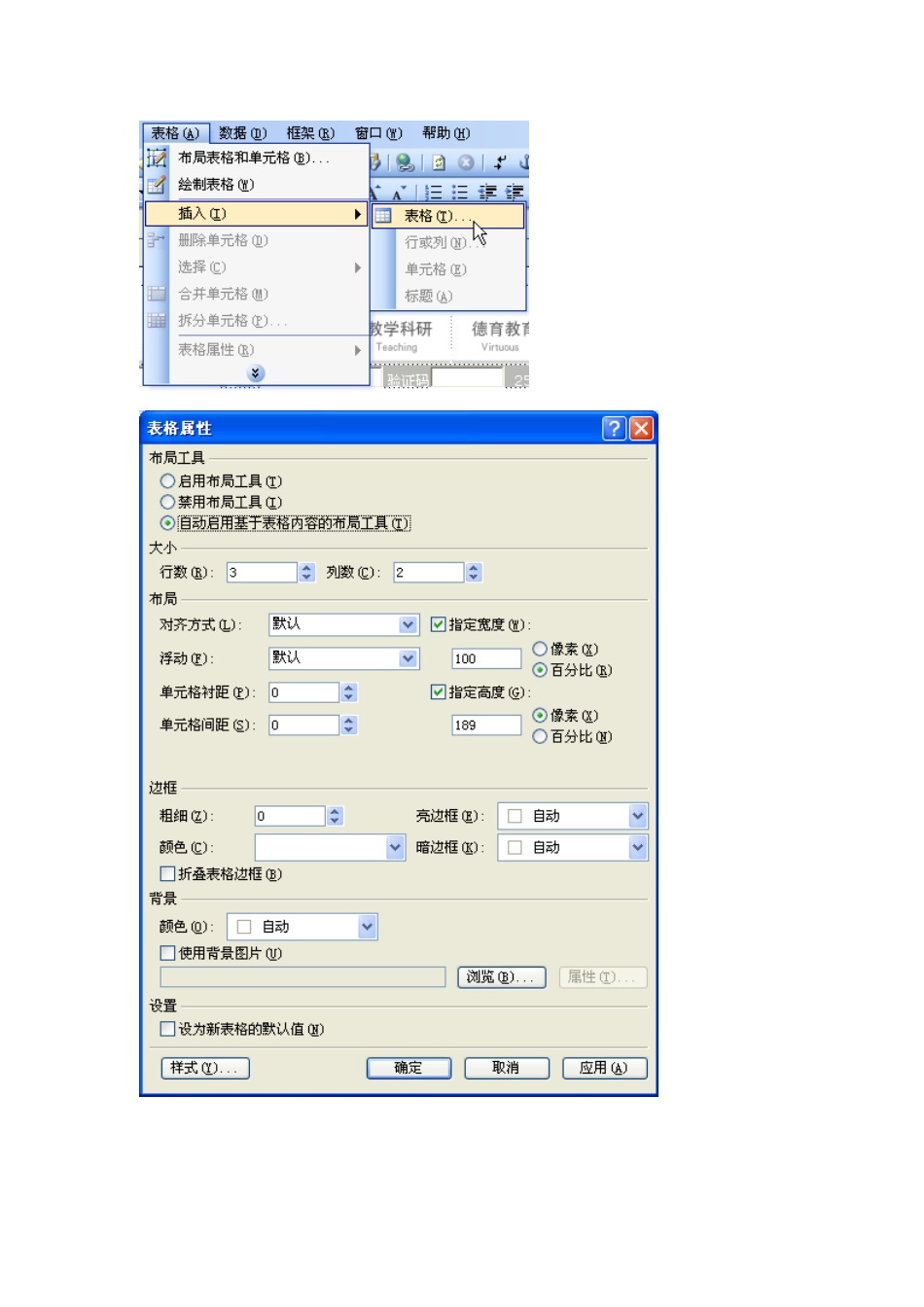Open the 帮助(H) menu

pyautogui.click(x=445, y=133)
